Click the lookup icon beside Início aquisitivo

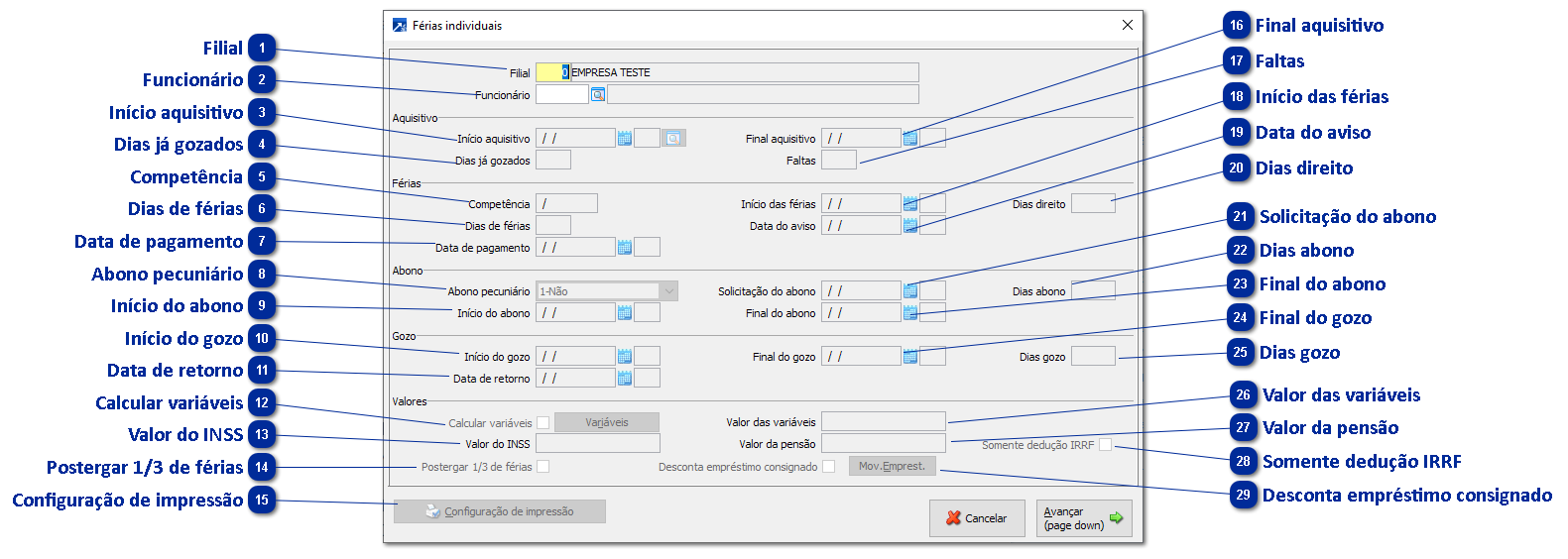click(673, 138)
